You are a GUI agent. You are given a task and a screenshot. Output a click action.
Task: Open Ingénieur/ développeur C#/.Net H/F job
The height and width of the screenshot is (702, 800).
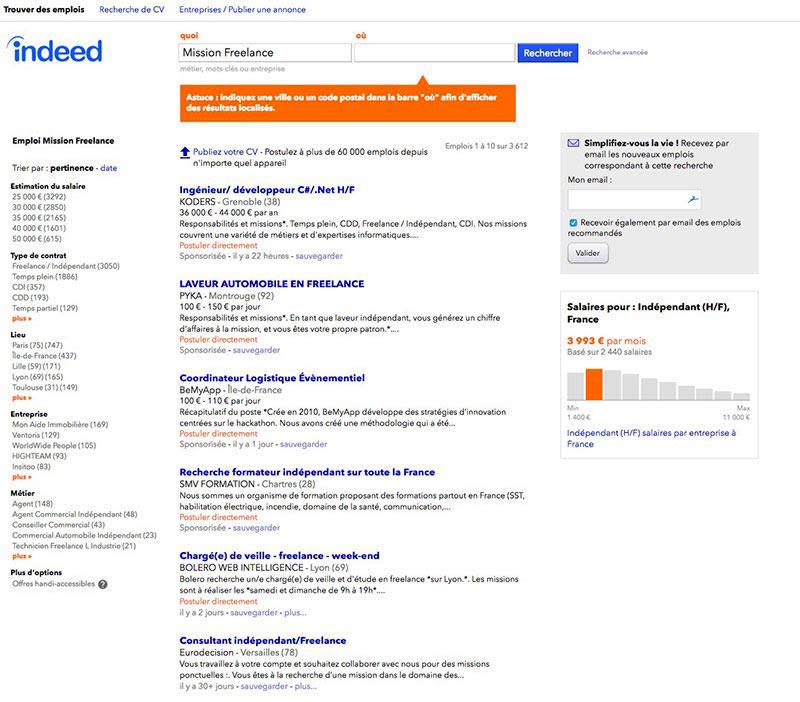(267, 190)
